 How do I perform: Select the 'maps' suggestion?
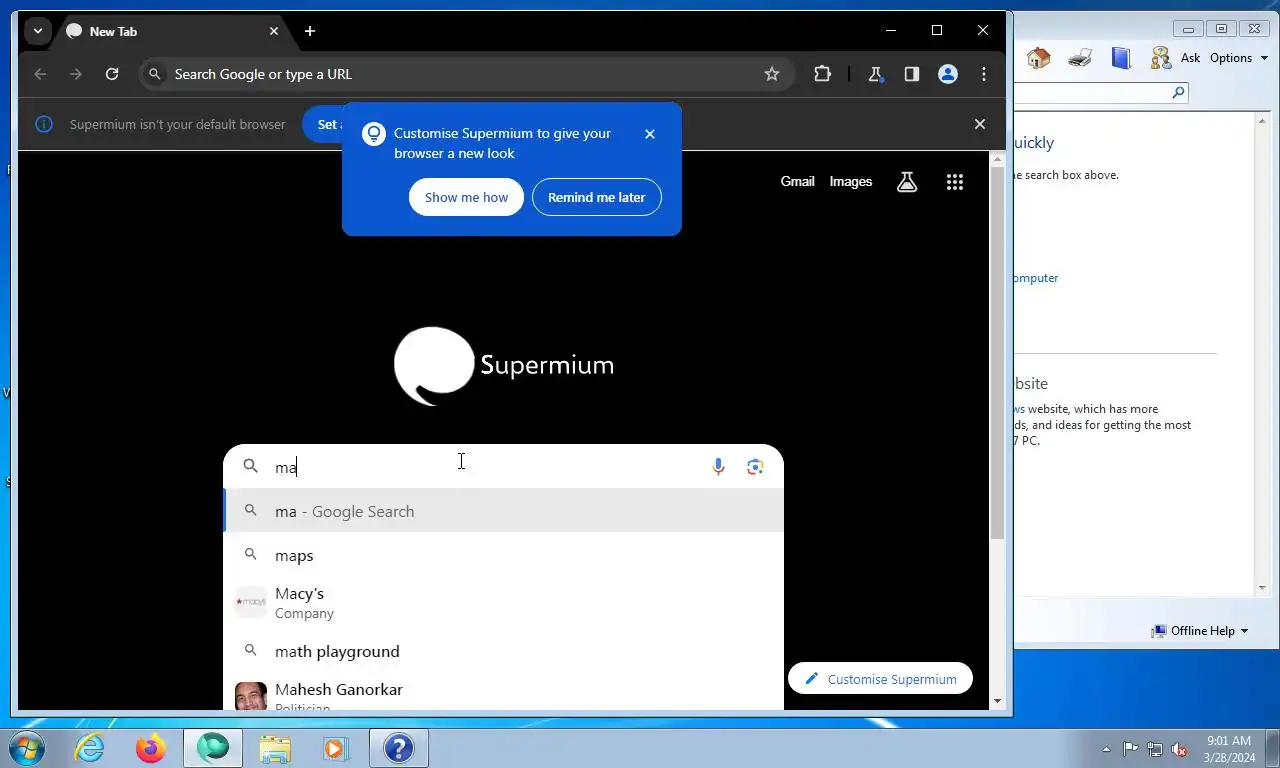(x=503, y=555)
